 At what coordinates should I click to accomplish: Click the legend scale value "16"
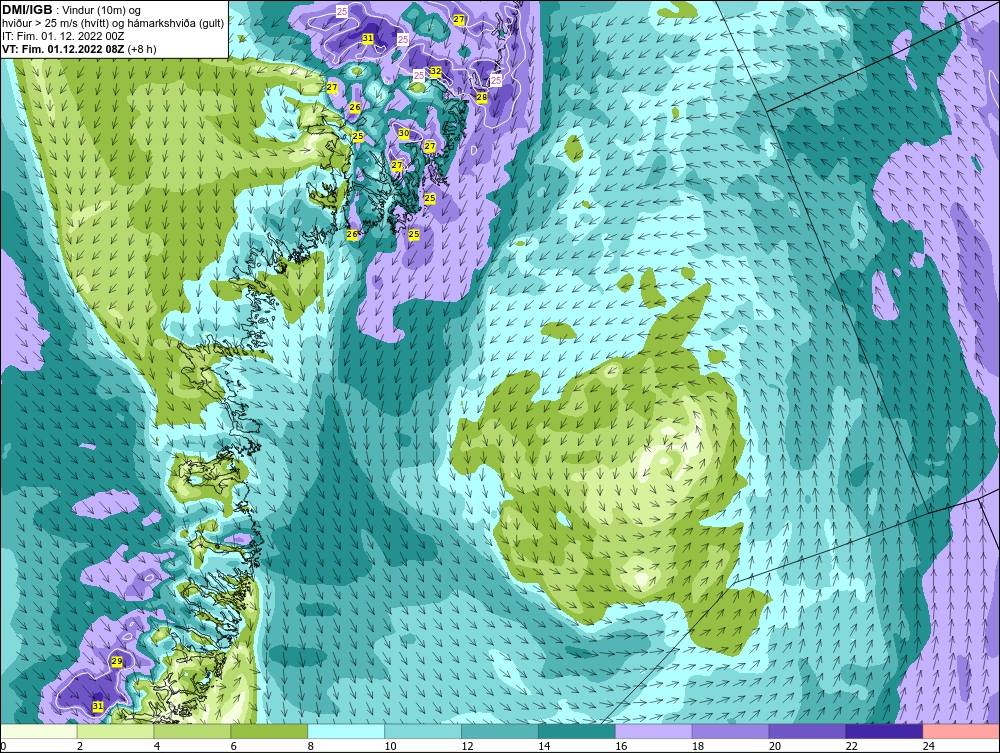coord(621,746)
